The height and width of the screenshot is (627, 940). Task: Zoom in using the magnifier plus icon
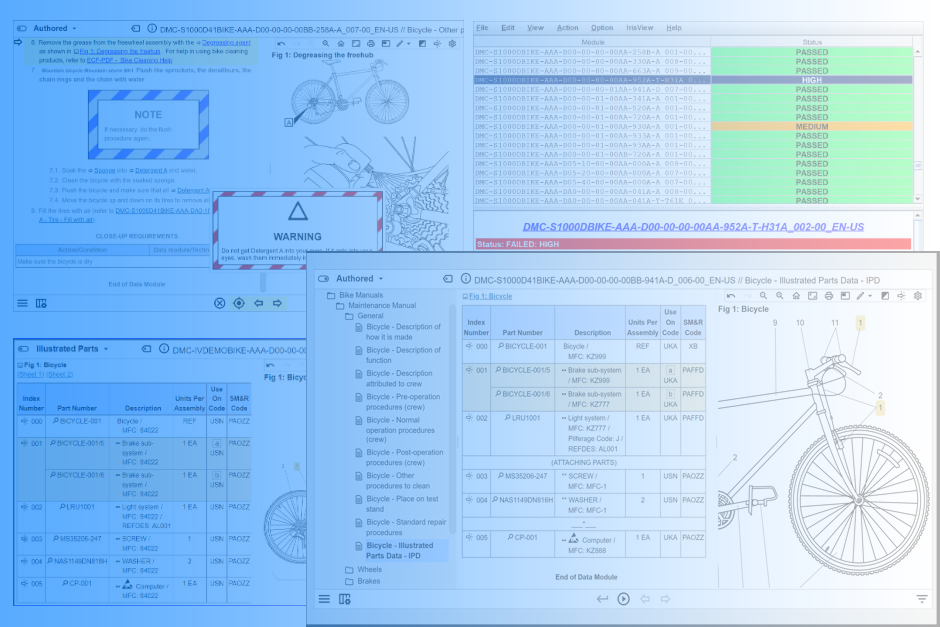(x=763, y=295)
